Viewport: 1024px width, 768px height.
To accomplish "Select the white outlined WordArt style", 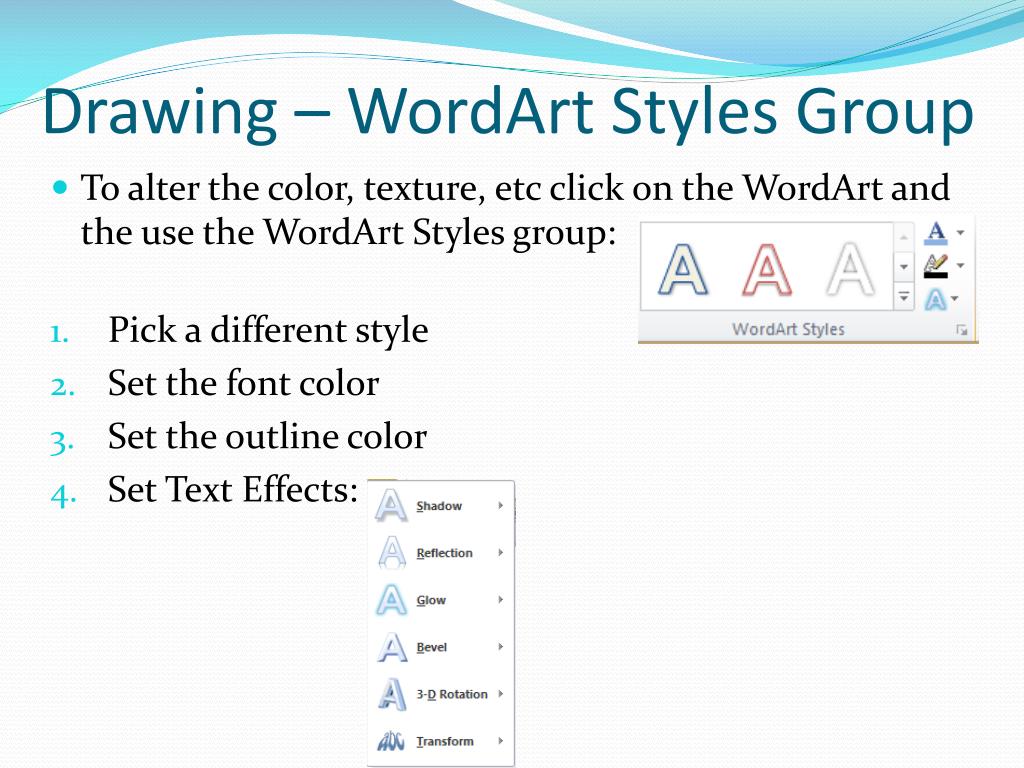I will click(x=850, y=269).
